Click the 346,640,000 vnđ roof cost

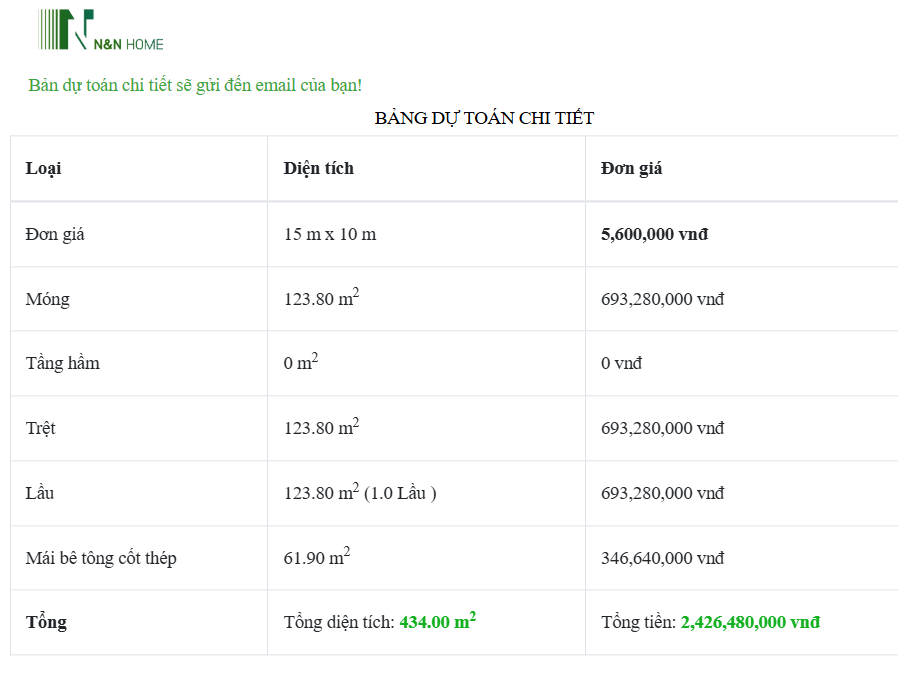662,558
